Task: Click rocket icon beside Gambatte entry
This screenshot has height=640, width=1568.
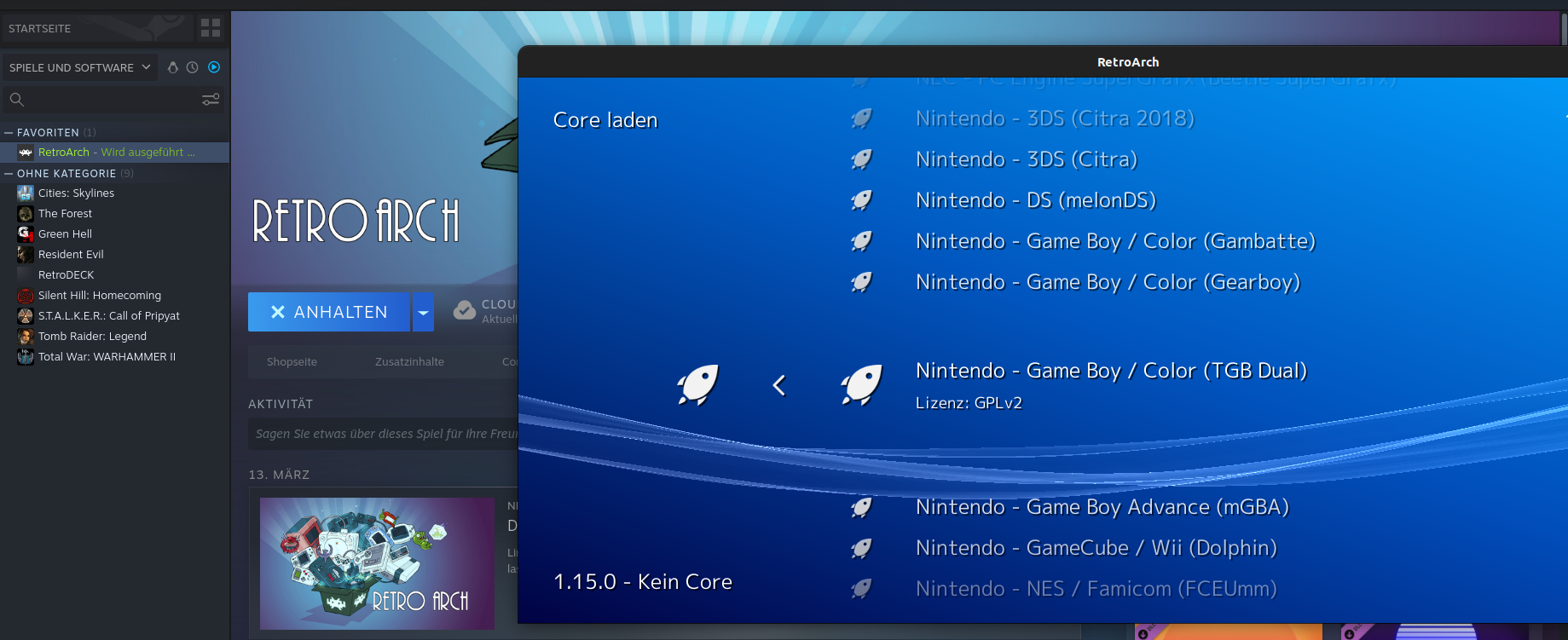Action: [861, 241]
